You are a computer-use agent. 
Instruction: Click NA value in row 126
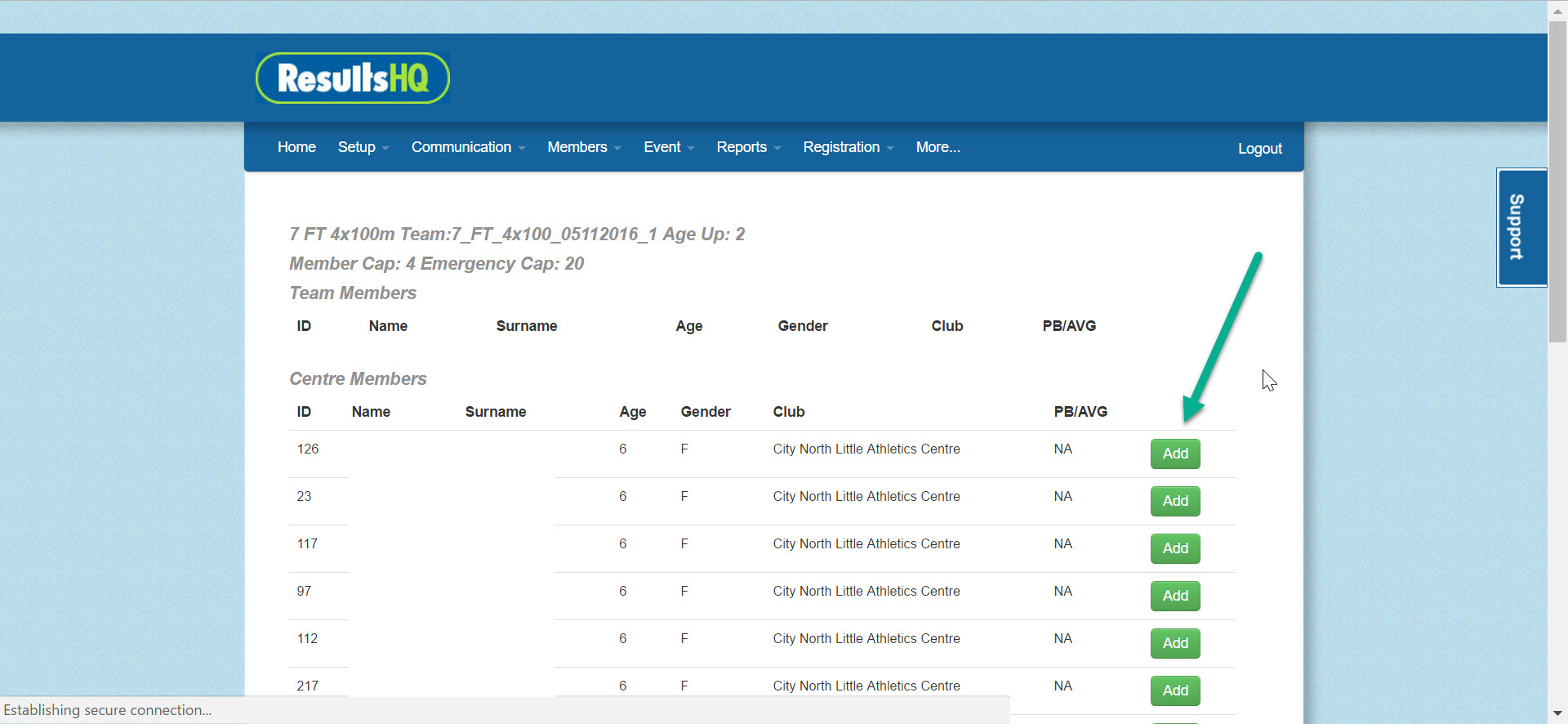tap(1062, 449)
